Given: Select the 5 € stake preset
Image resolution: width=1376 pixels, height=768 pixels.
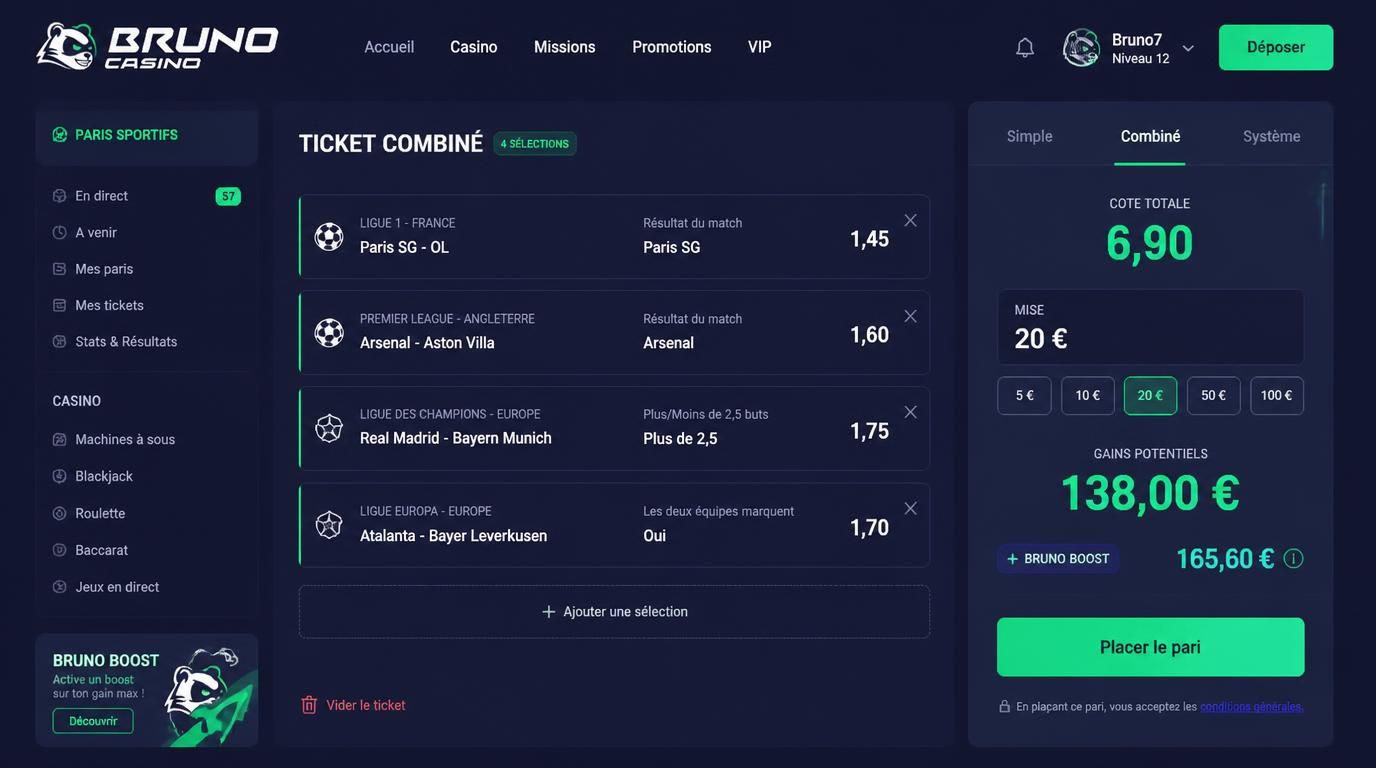Looking at the screenshot, I should click(1024, 396).
